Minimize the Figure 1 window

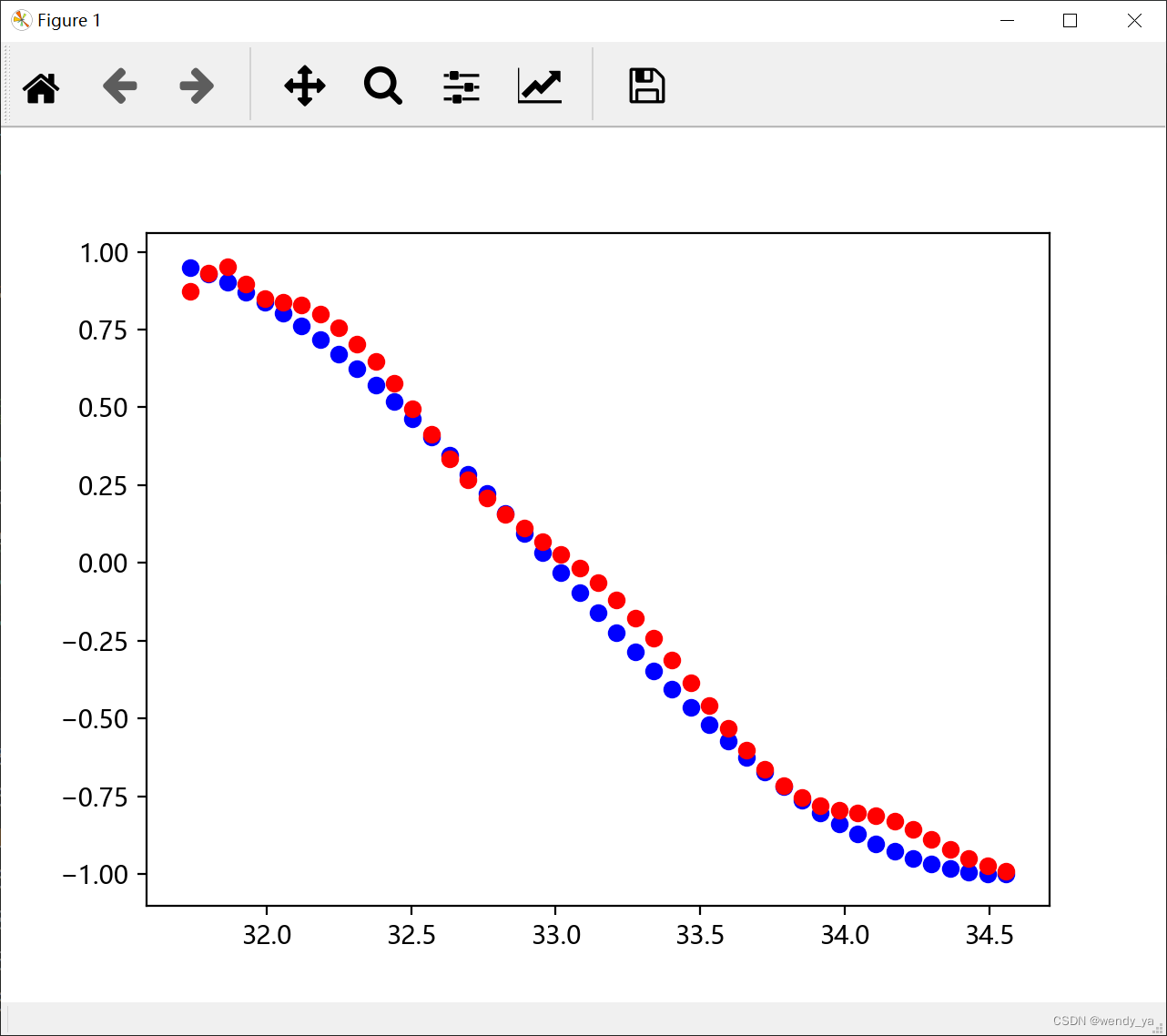pyautogui.click(x=1007, y=20)
